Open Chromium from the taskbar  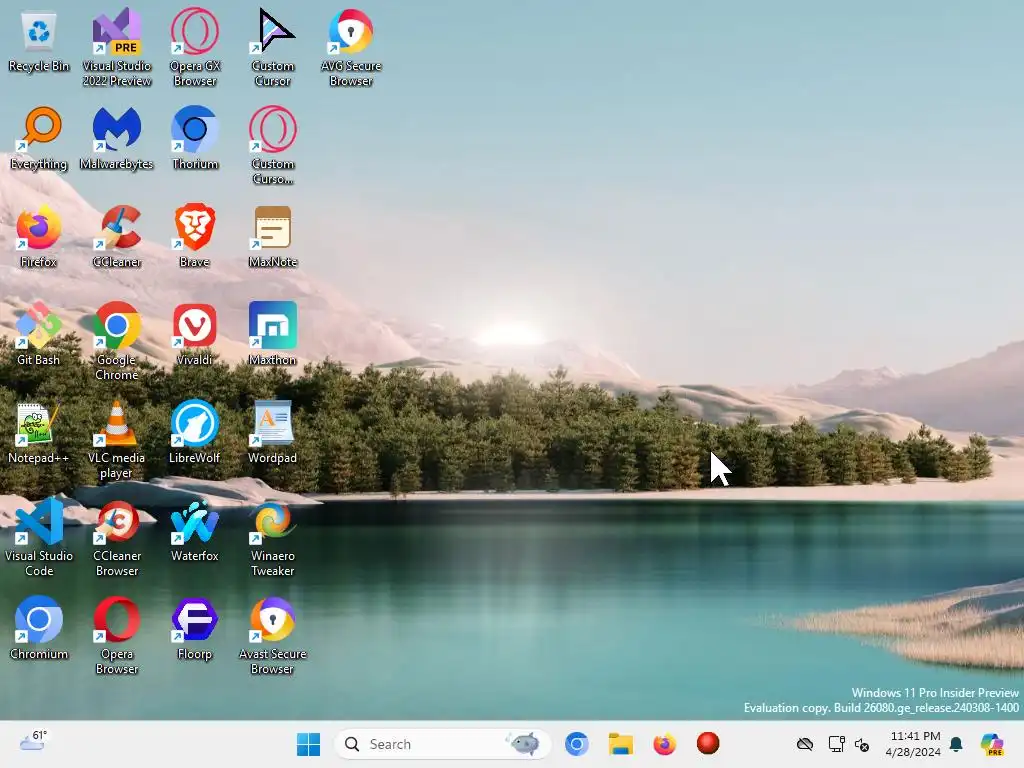point(577,744)
